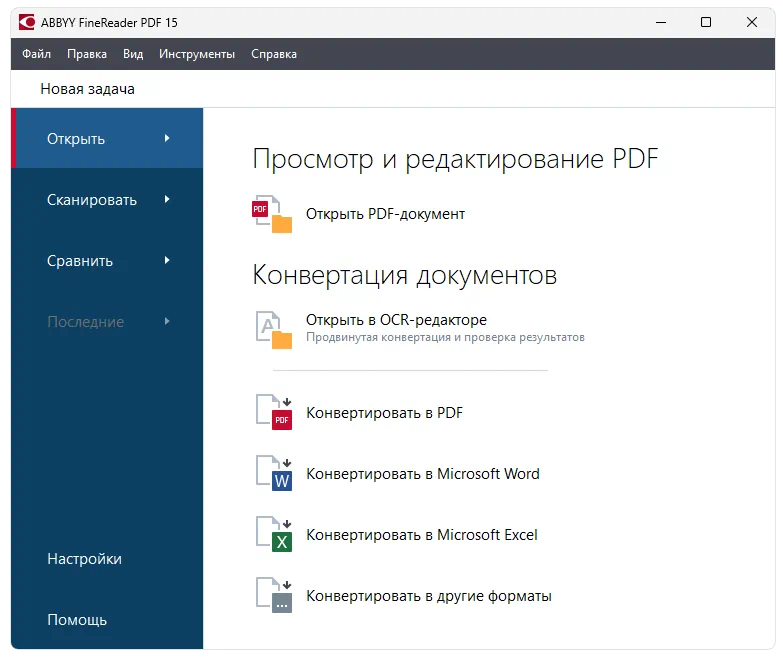Screen dimensions: 783x658
Task: Open Помощь in the sidebar
Action: coord(77,620)
